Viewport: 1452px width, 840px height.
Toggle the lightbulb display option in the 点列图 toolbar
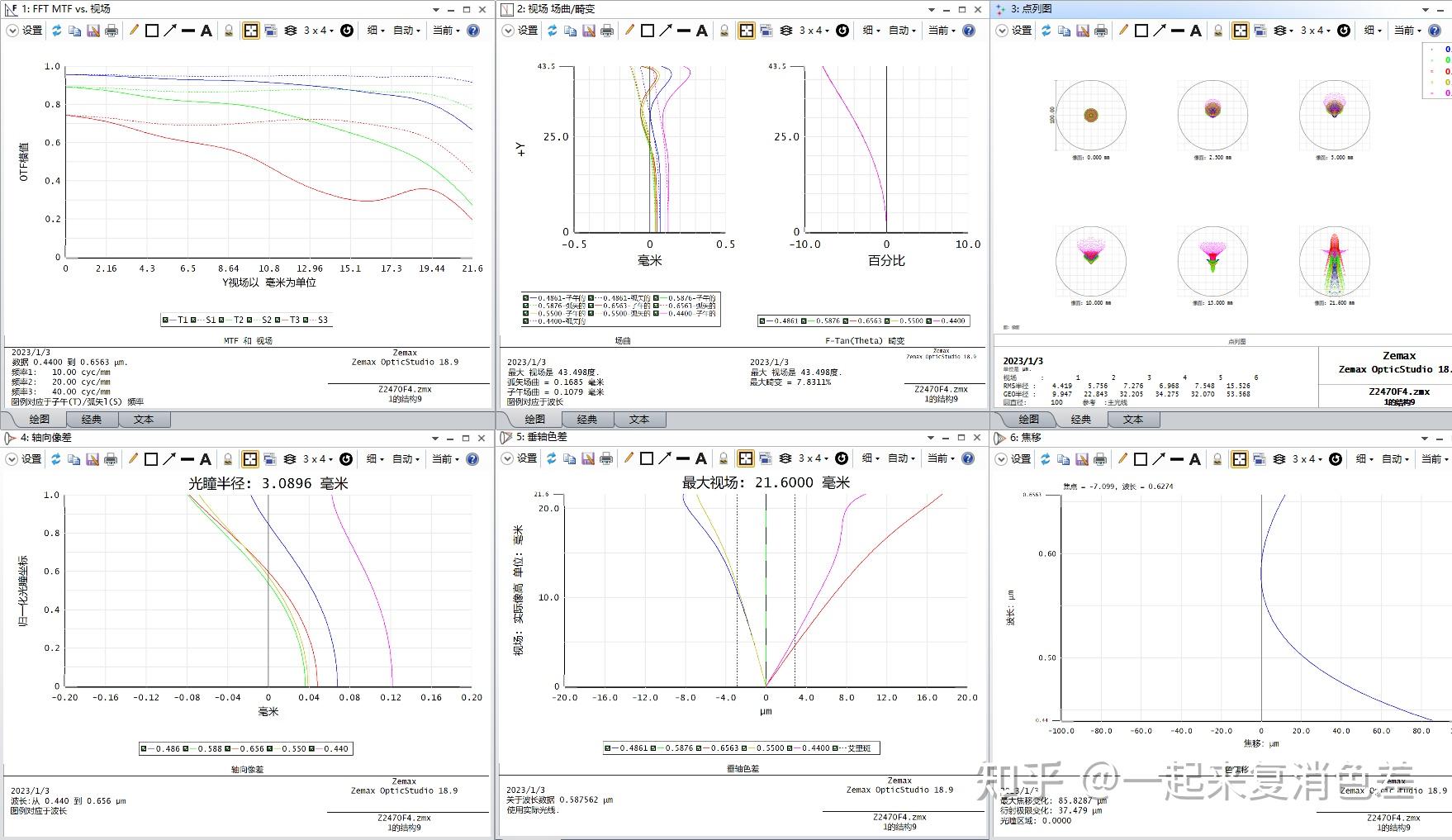point(1220,31)
